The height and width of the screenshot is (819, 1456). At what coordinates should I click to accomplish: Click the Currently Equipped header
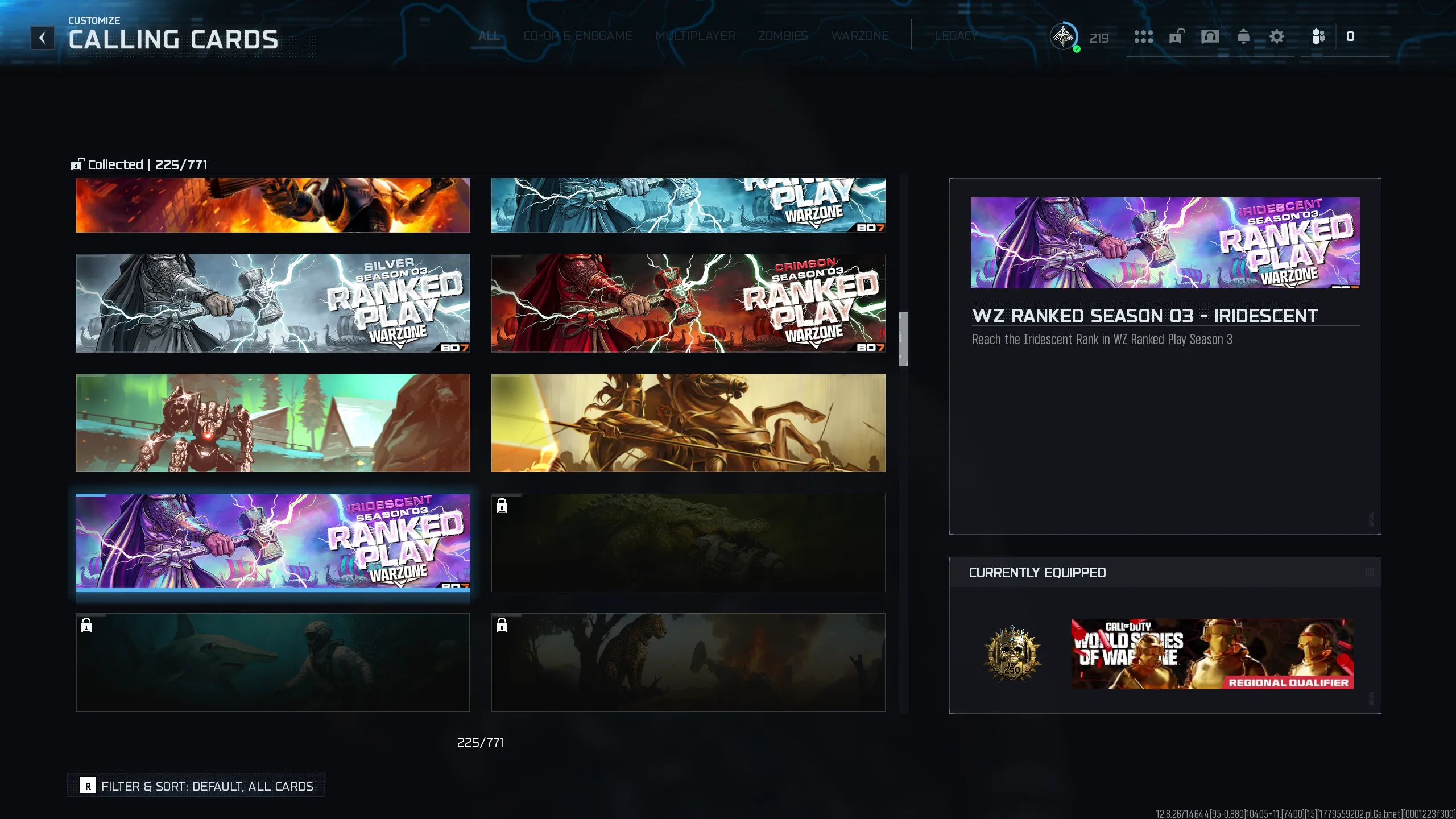coord(1037,573)
